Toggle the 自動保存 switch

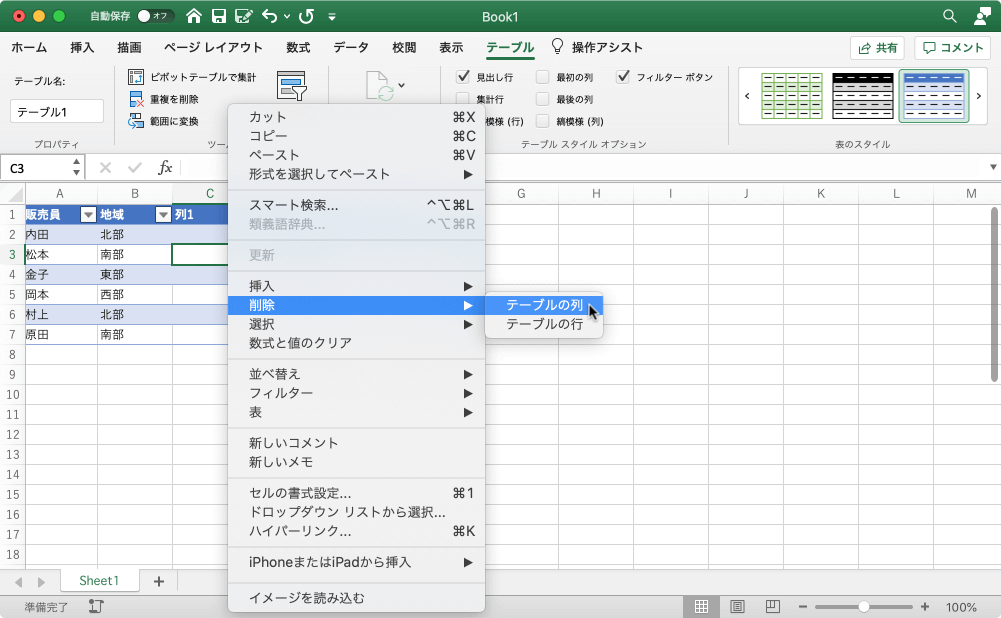pos(155,16)
